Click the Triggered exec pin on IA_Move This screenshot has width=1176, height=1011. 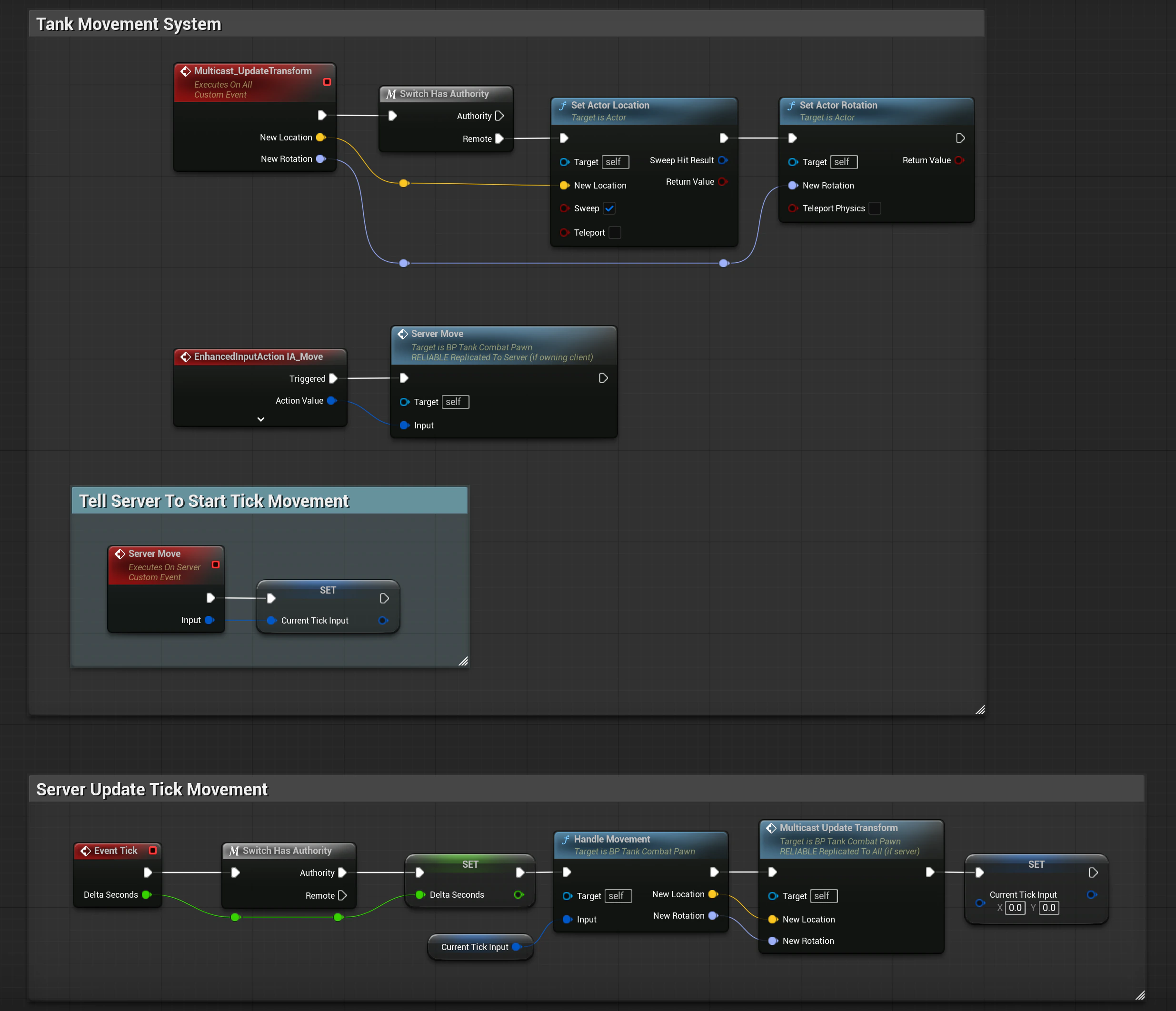pos(333,378)
